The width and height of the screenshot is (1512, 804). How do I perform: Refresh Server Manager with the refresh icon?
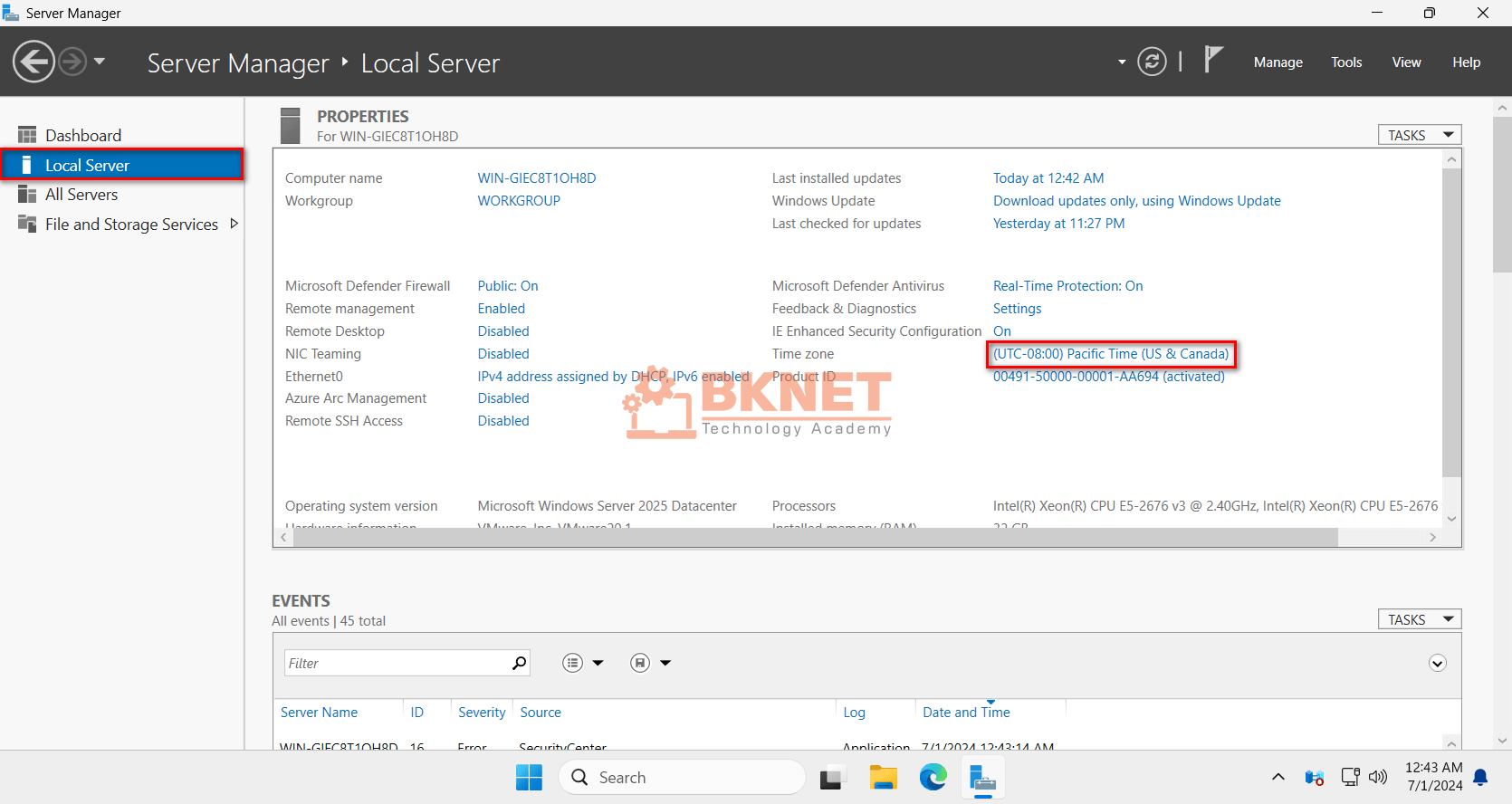[x=1152, y=62]
